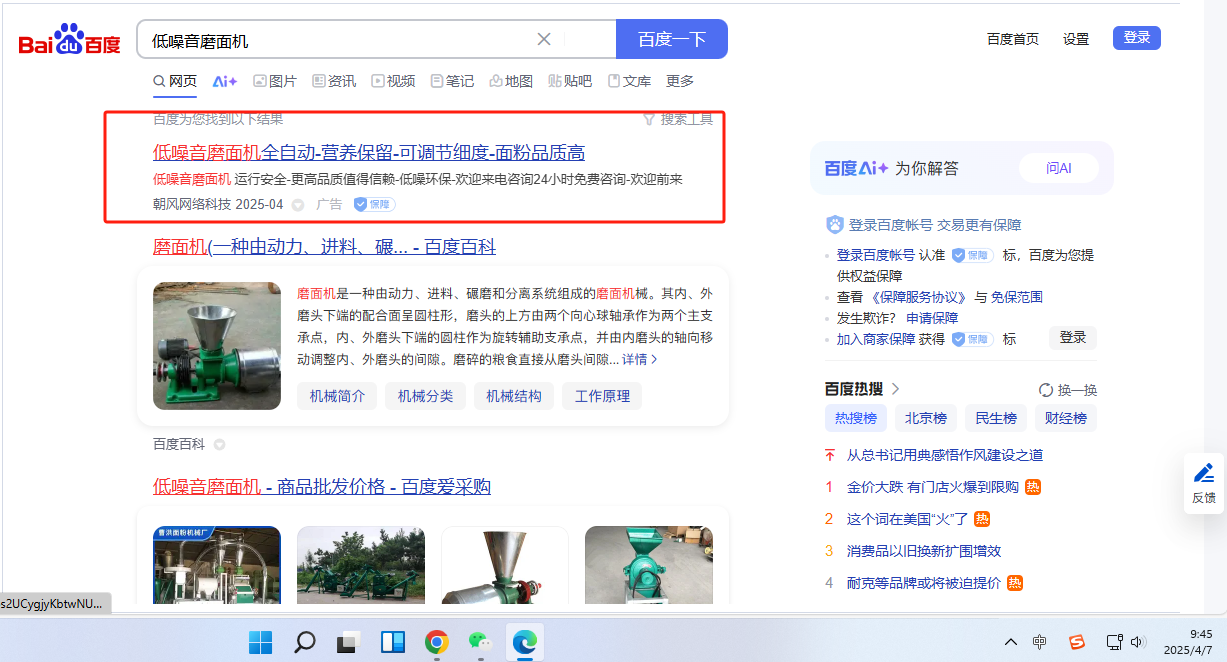The image size is (1227, 662).
Task: Open 申请保障 link
Action: click(x=932, y=318)
